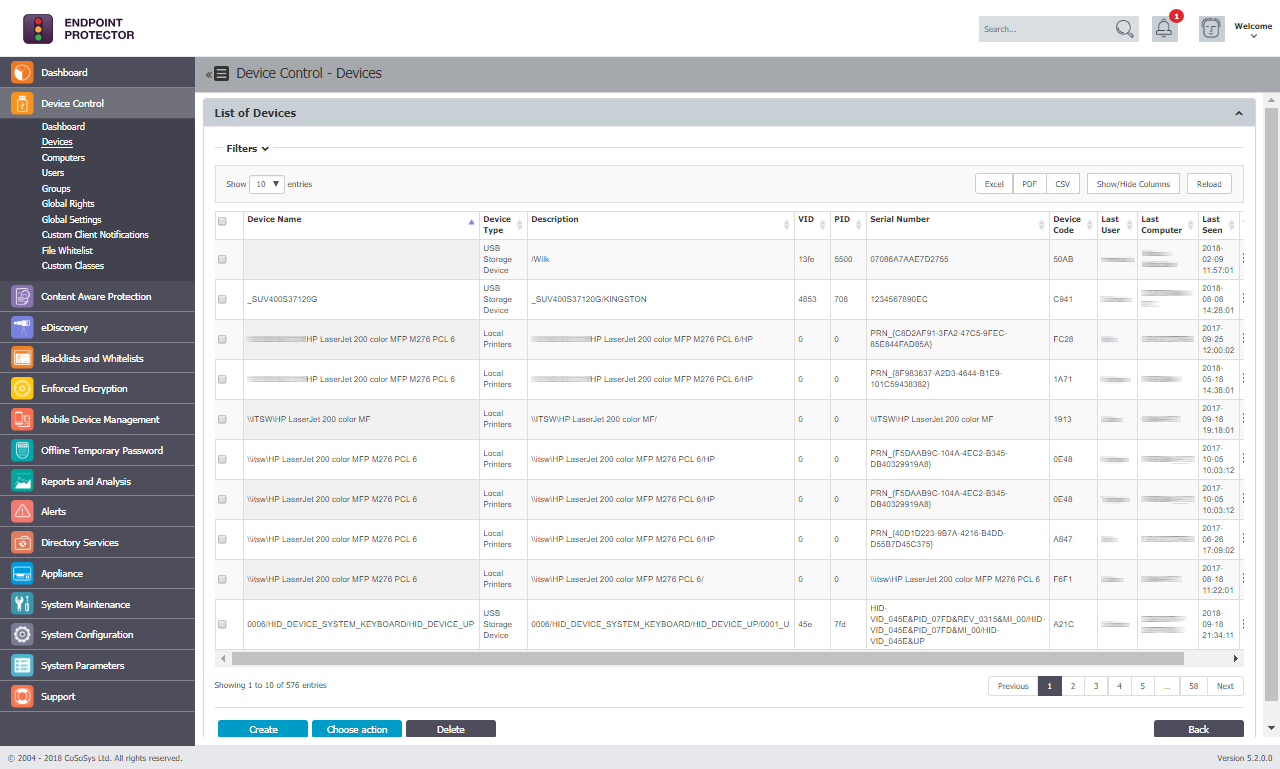Select the checkbox for _SUV400S37120G device
The height and width of the screenshot is (769, 1280).
(222, 299)
